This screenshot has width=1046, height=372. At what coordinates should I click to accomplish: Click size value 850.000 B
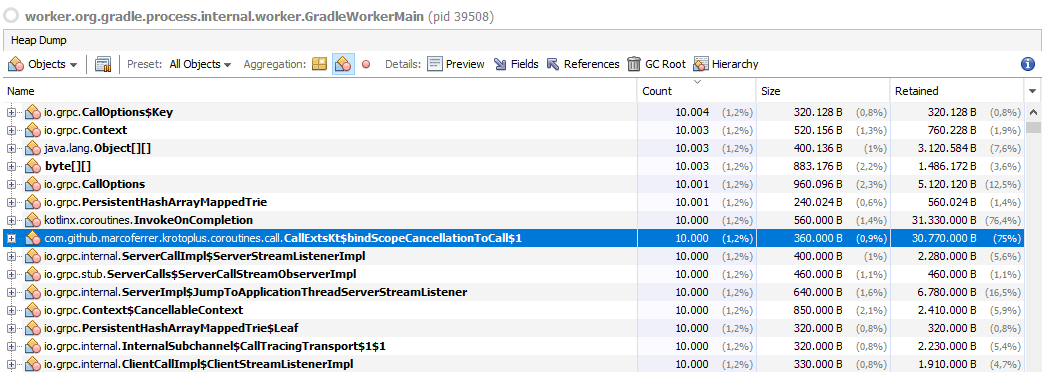(818, 310)
